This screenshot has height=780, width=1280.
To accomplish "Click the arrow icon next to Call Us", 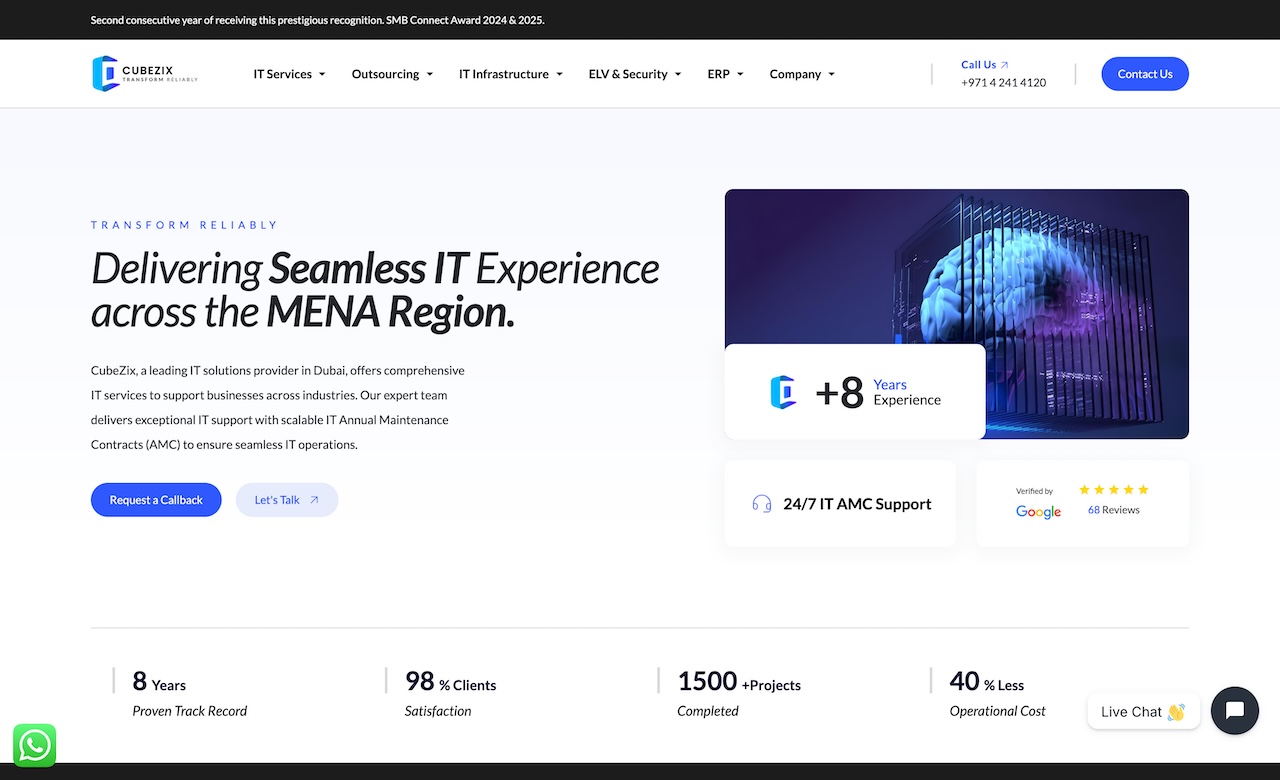I will pyautogui.click(x=1005, y=65).
